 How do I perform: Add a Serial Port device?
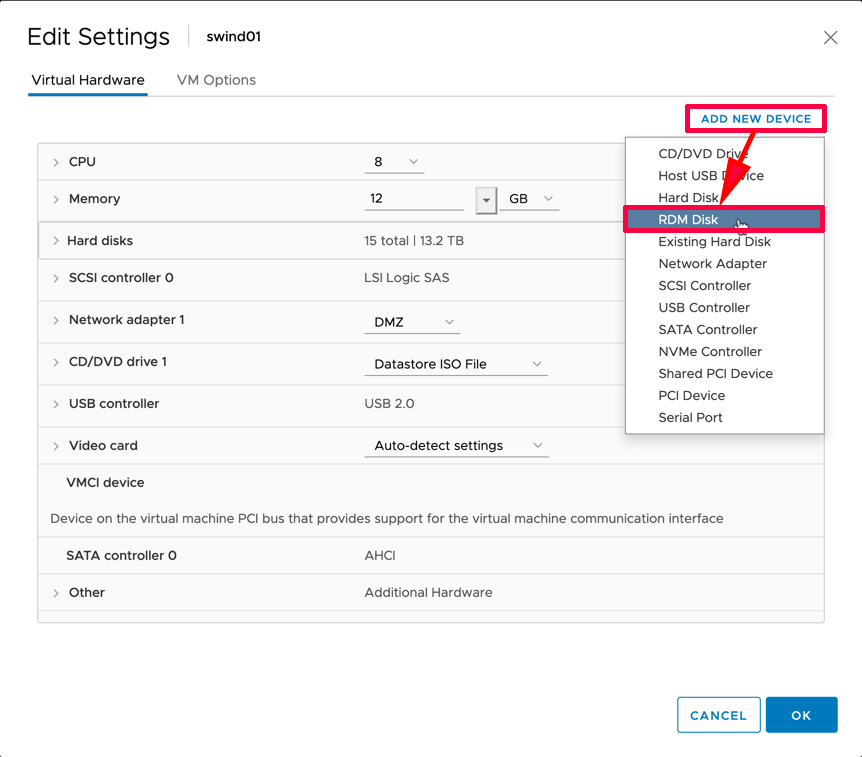tap(725, 417)
